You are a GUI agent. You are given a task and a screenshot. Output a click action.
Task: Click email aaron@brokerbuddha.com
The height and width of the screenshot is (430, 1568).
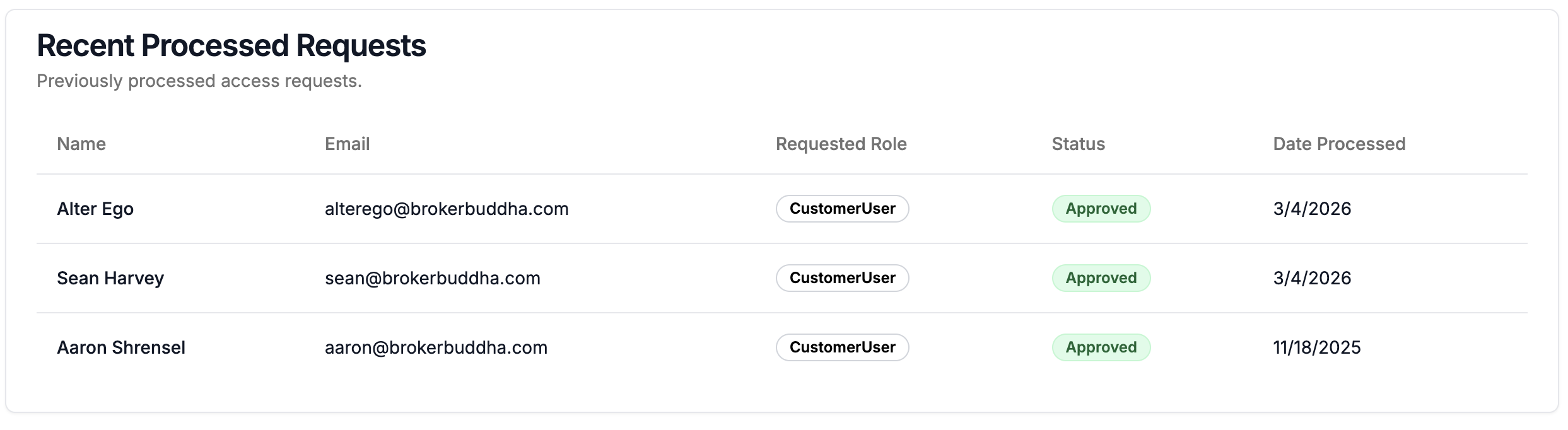[x=436, y=347]
